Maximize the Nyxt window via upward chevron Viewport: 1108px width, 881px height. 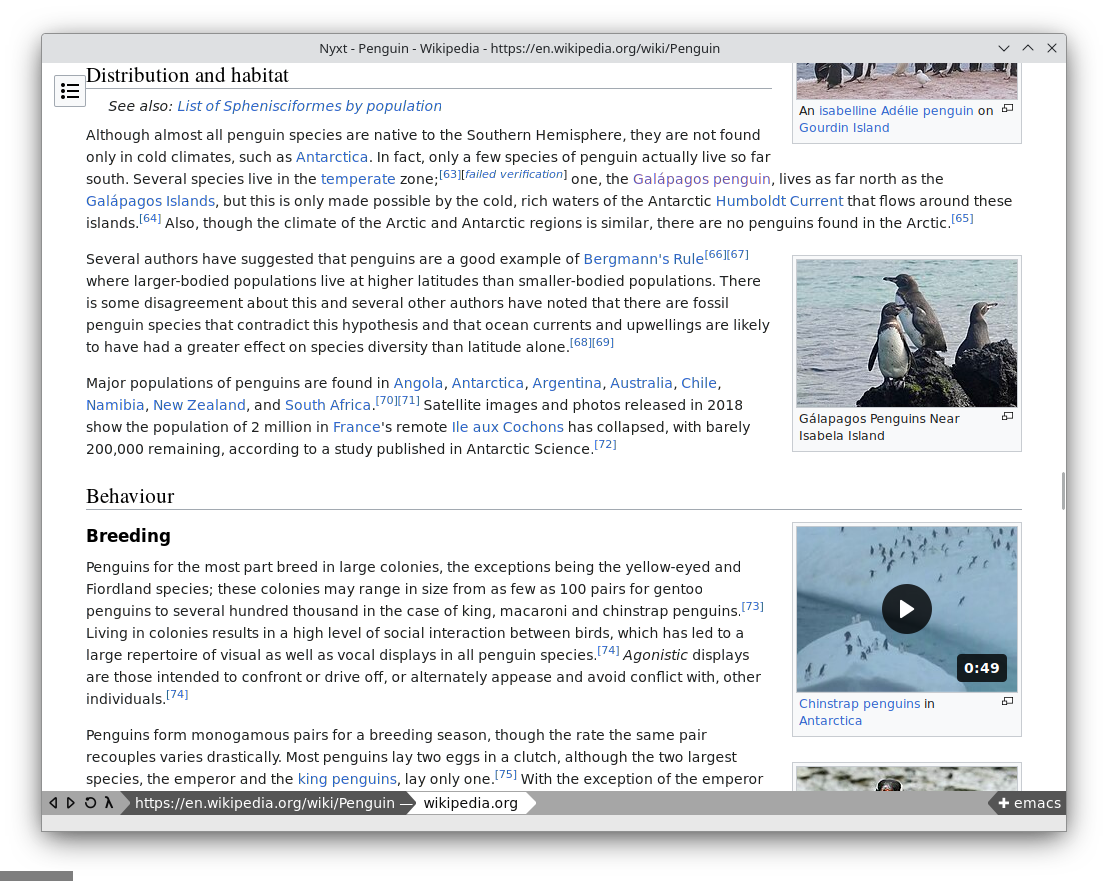[1027, 48]
